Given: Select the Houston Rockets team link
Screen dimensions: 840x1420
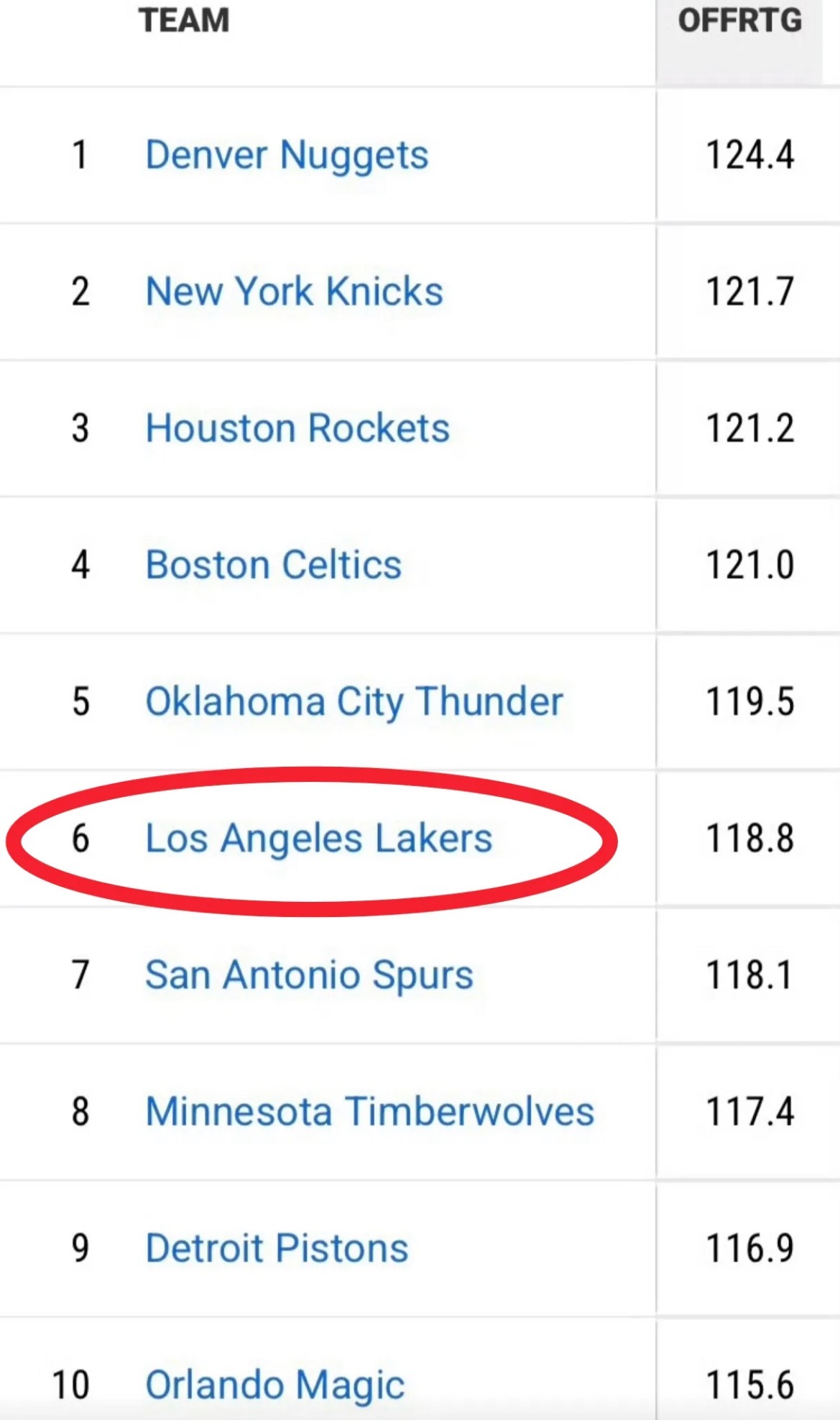Looking at the screenshot, I should click(x=297, y=428).
